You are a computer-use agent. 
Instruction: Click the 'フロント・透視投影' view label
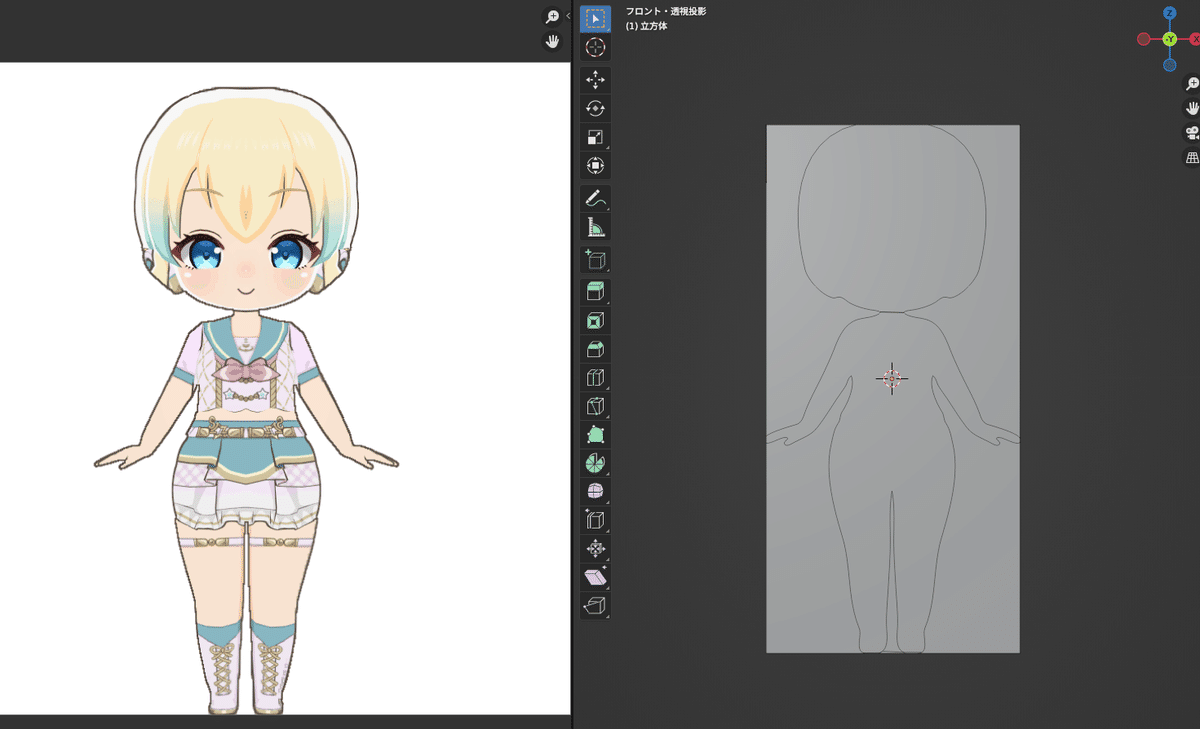click(666, 12)
